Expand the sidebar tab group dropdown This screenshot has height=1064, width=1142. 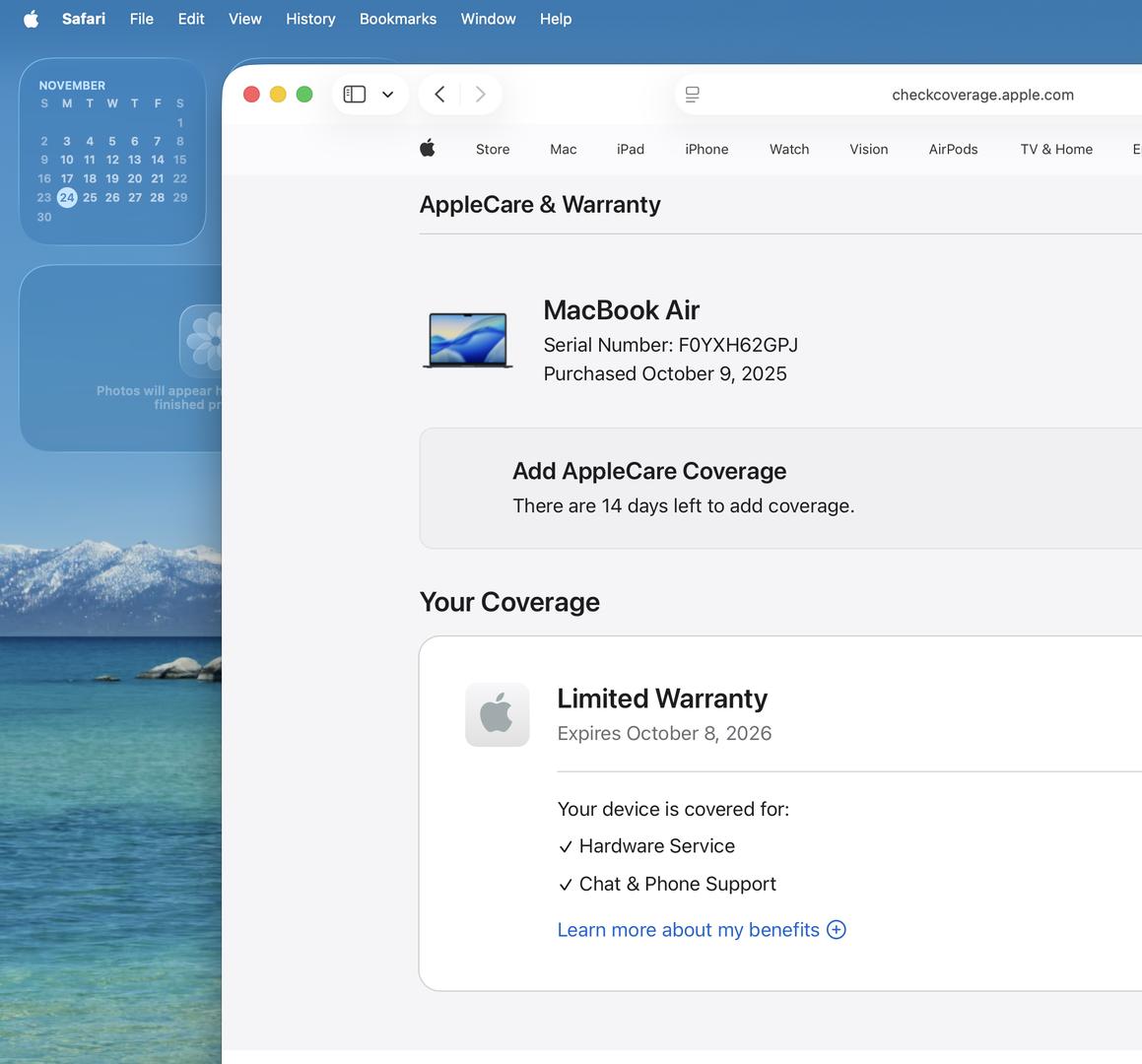tap(388, 95)
